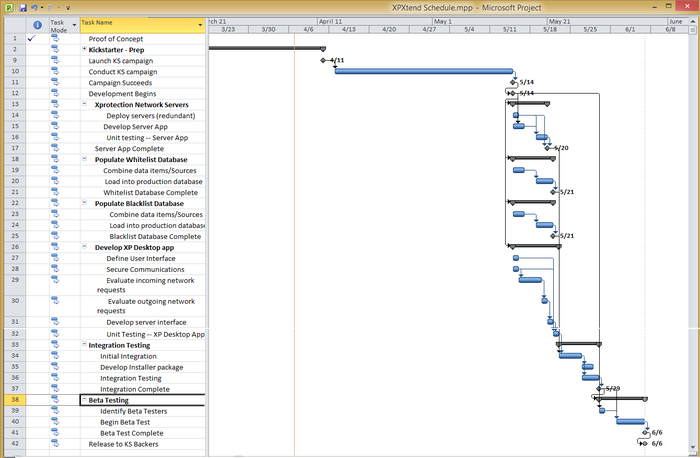
Task: Click the Undo icon in quick access toolbar
Action: (x=34, y=8)
